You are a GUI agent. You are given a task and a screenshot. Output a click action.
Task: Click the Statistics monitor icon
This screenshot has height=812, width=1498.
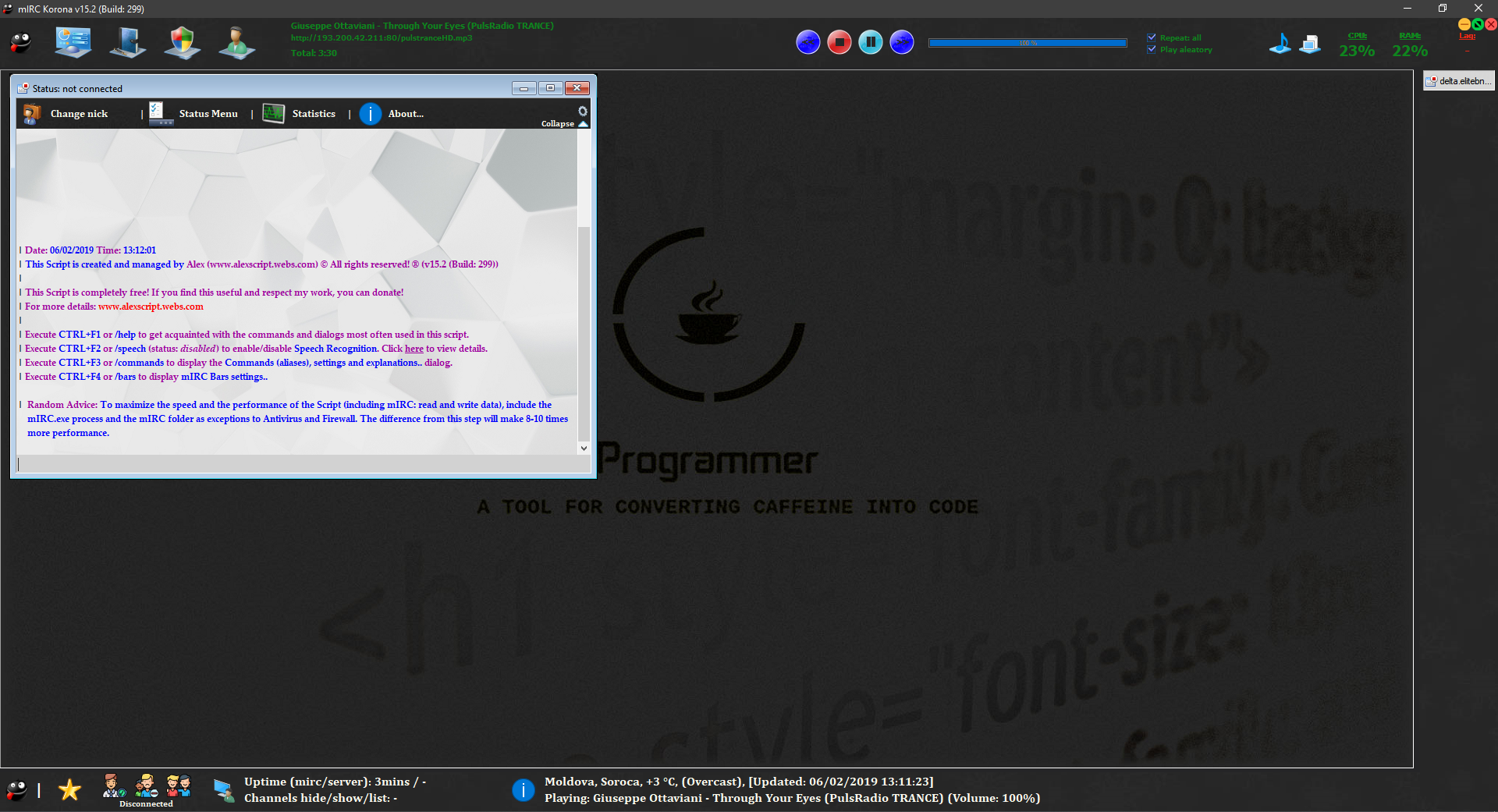point(274,114)
